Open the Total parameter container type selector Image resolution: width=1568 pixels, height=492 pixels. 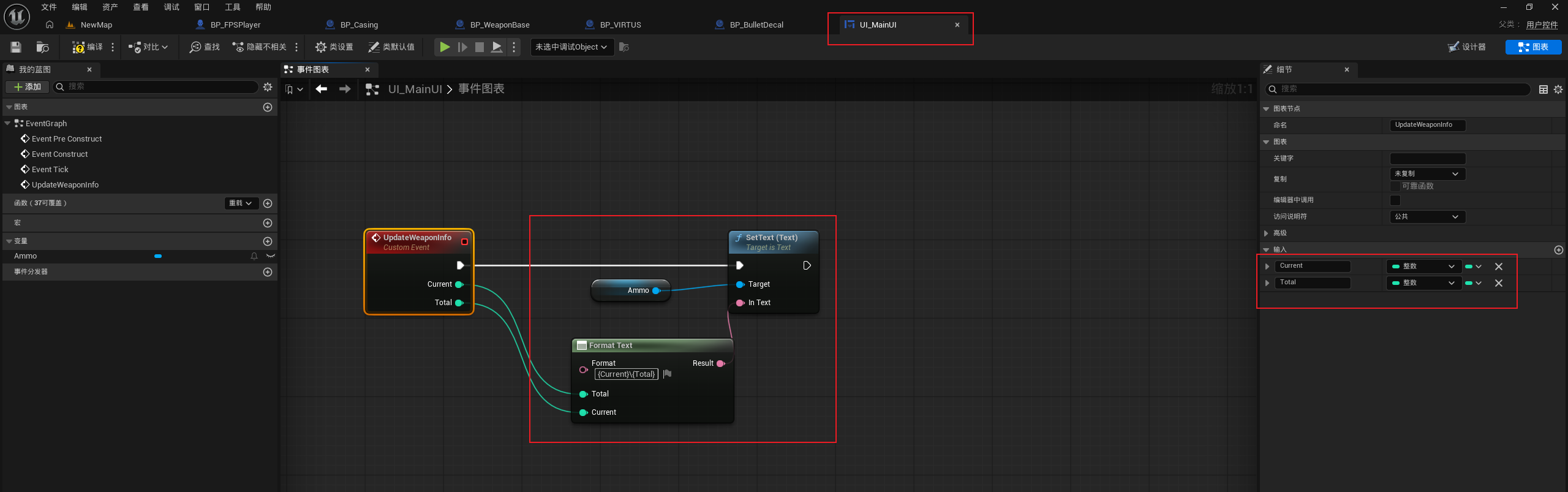[1473, 283]
